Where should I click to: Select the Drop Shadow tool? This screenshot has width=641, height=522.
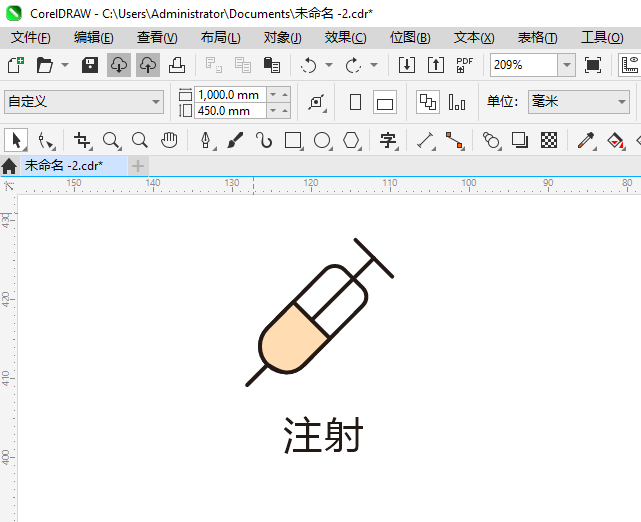tap(520, 140)
